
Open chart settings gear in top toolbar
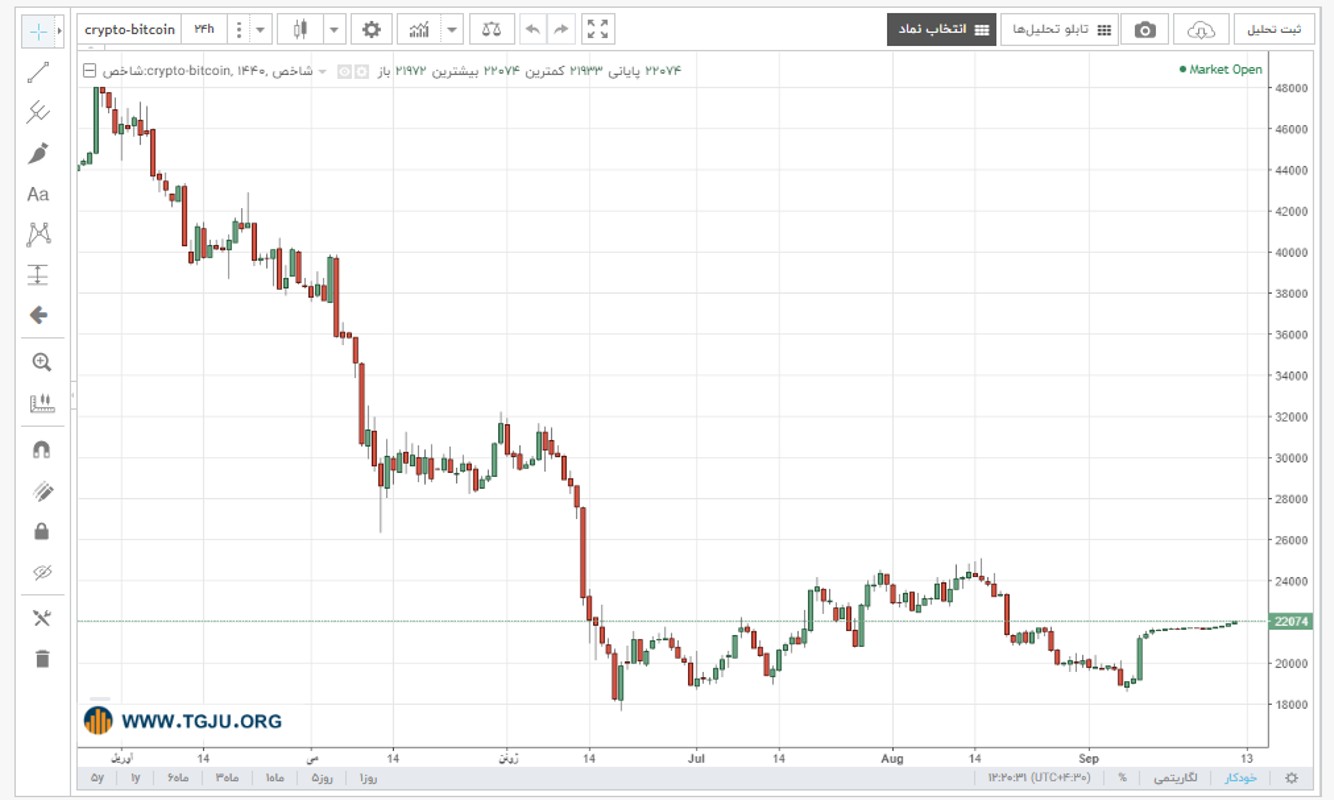371,30
